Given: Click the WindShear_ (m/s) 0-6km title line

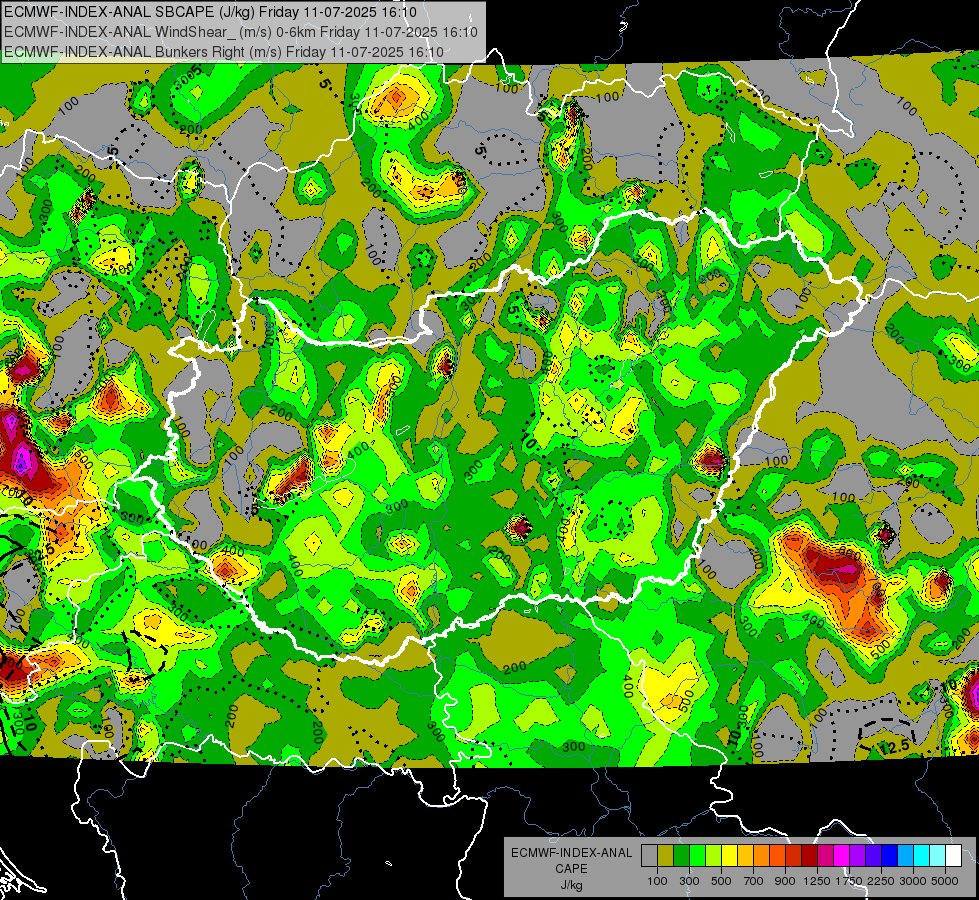Looking at the screenshot, I should tap(241, 32).
